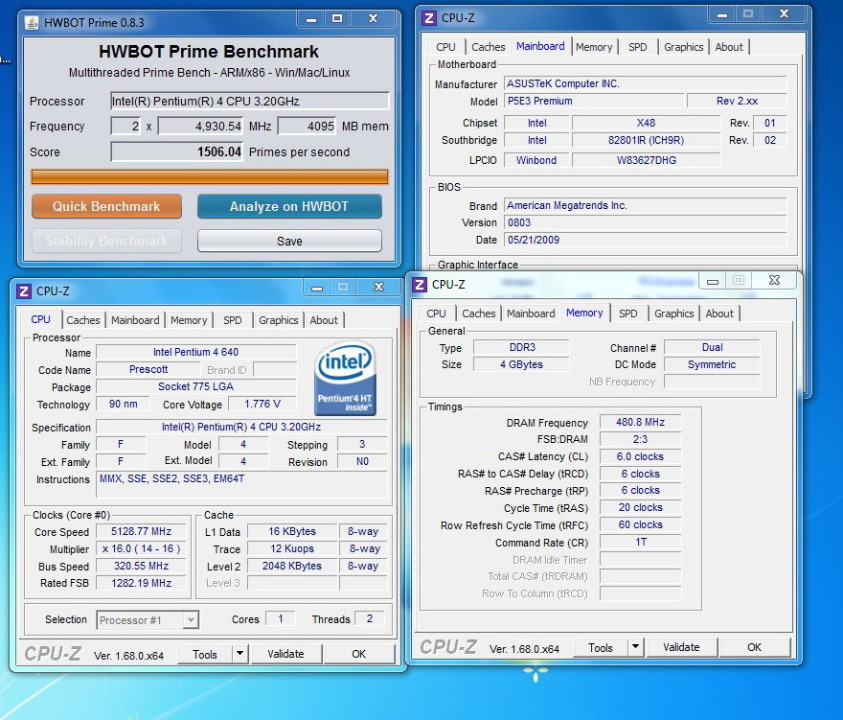
Task: Open SPD tab in CPU-Z CPU window
Action: tap(232, 320)
